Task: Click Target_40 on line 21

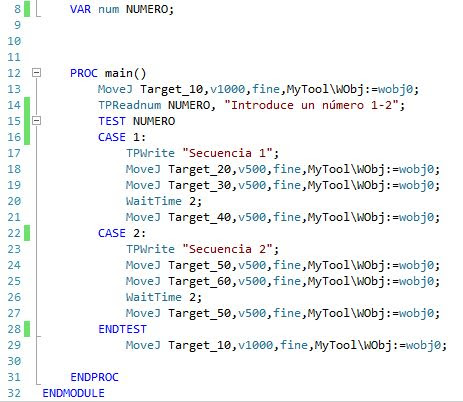Action: pos(199,217)
